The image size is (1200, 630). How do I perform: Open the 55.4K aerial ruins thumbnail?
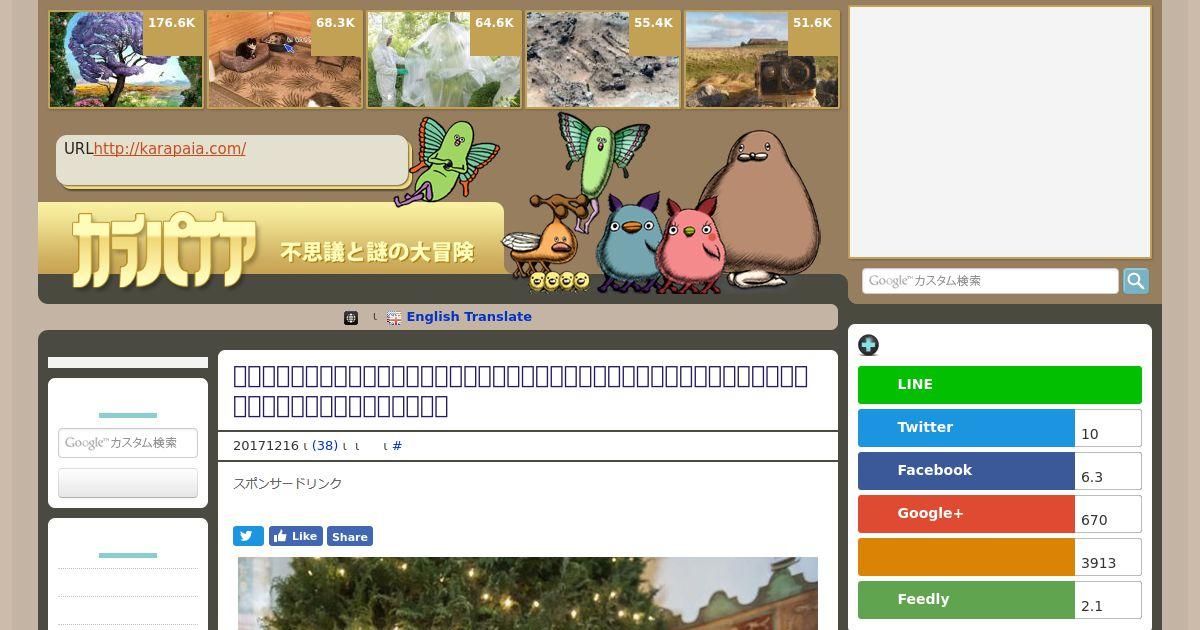603,59
